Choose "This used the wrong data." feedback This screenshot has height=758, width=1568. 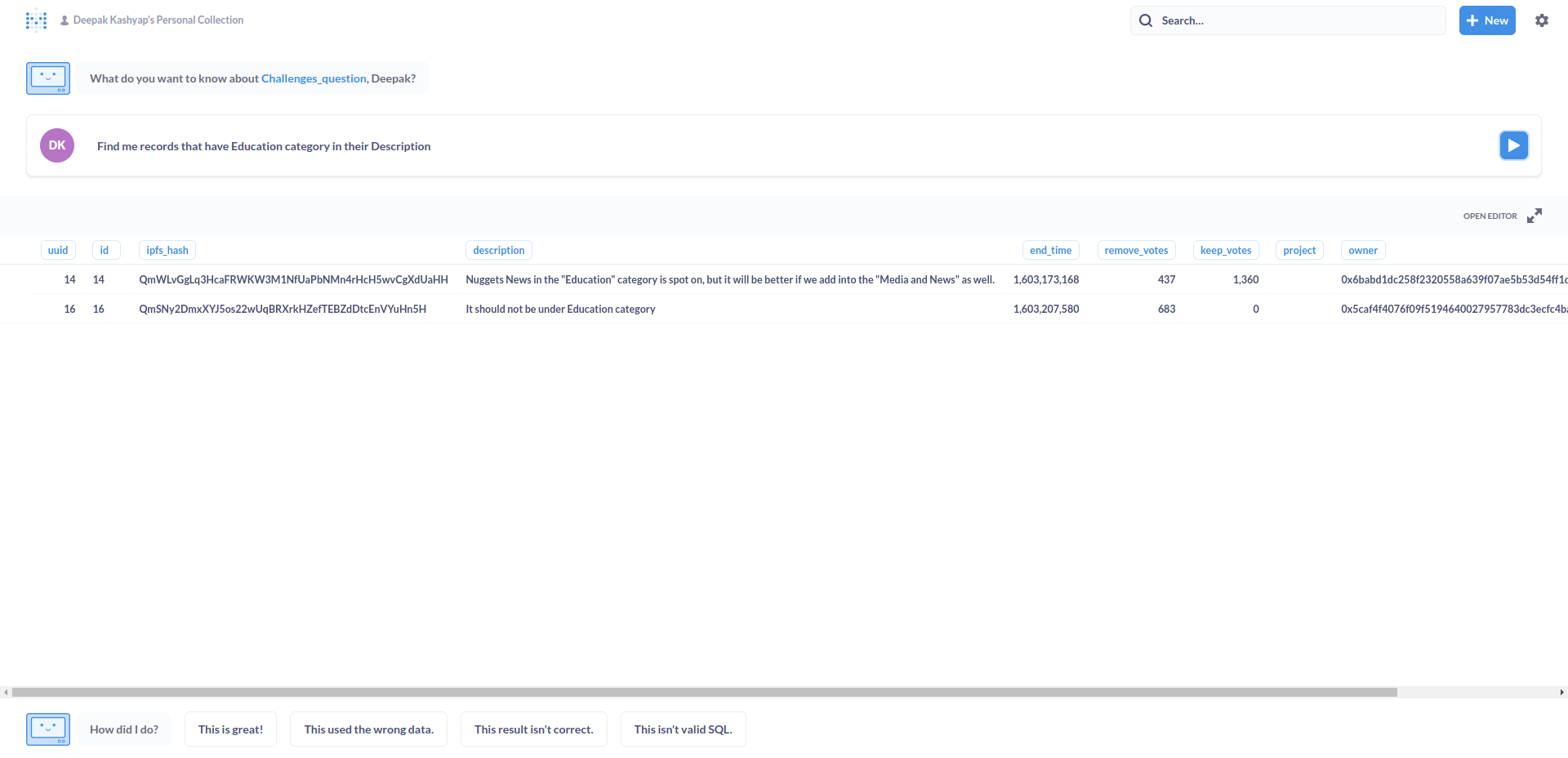(x=368, y=729)
